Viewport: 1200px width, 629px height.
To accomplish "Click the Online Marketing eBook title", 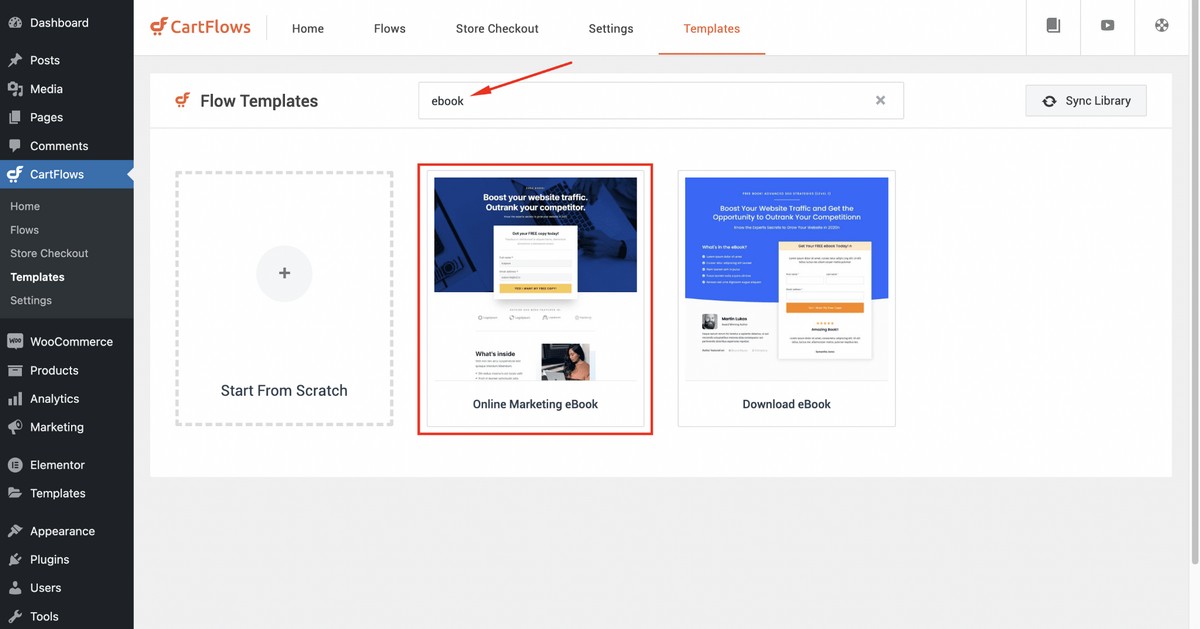I will pos(535,404).
